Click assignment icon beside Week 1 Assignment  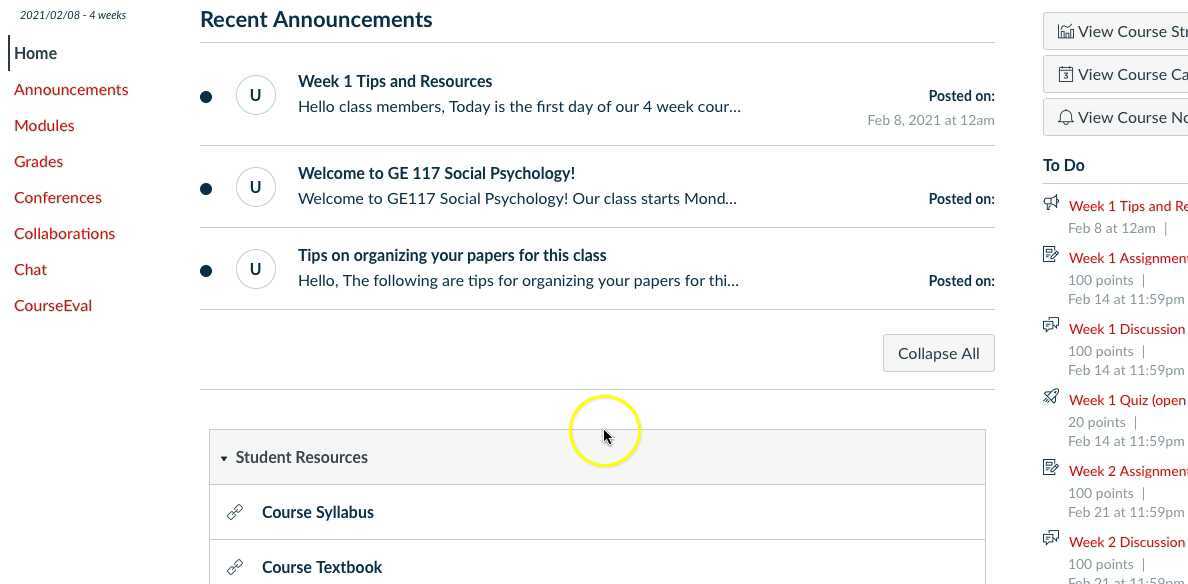point(1051,255)
